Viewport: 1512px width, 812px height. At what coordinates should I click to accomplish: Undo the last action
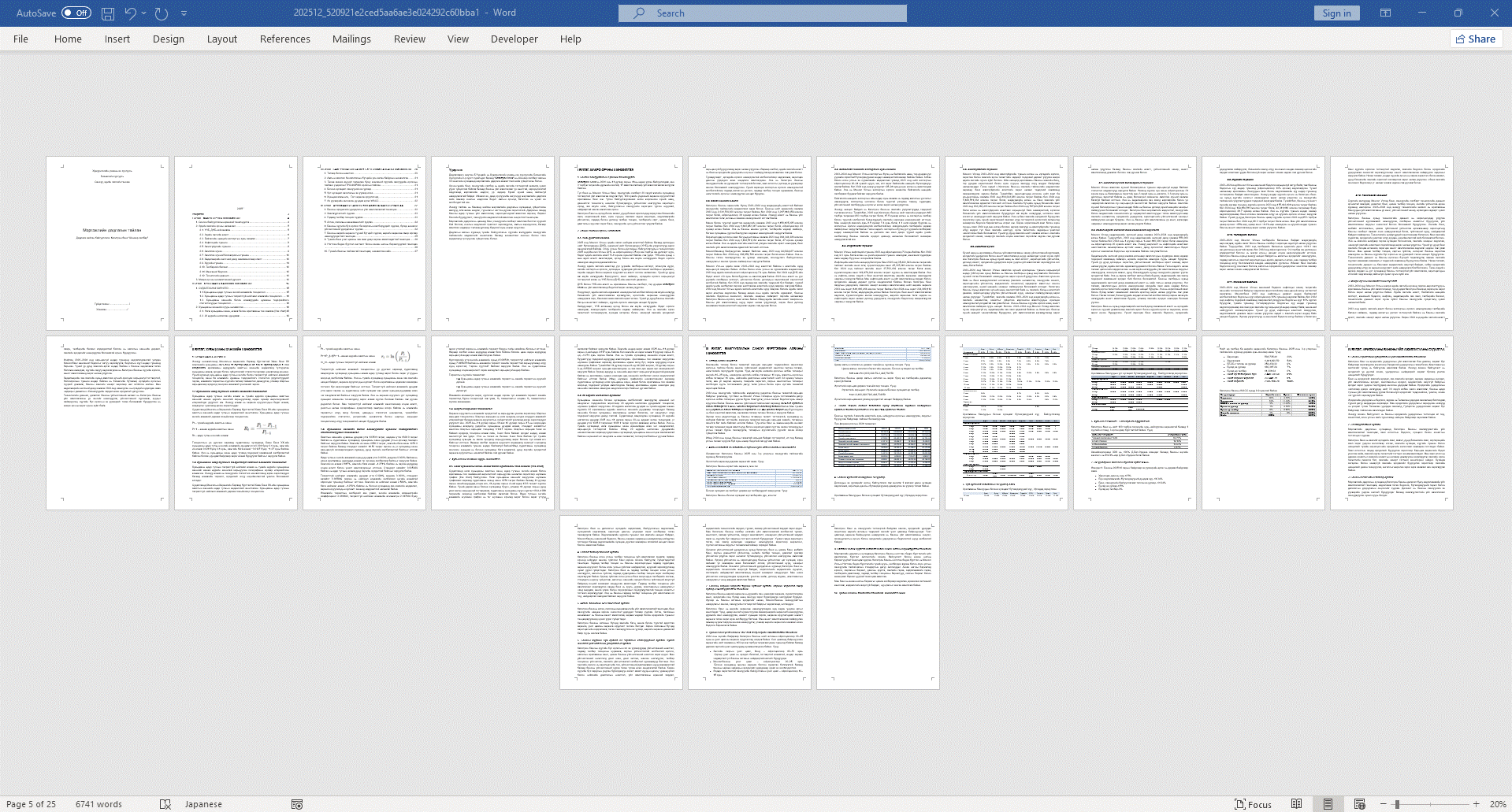click(130, 13)
